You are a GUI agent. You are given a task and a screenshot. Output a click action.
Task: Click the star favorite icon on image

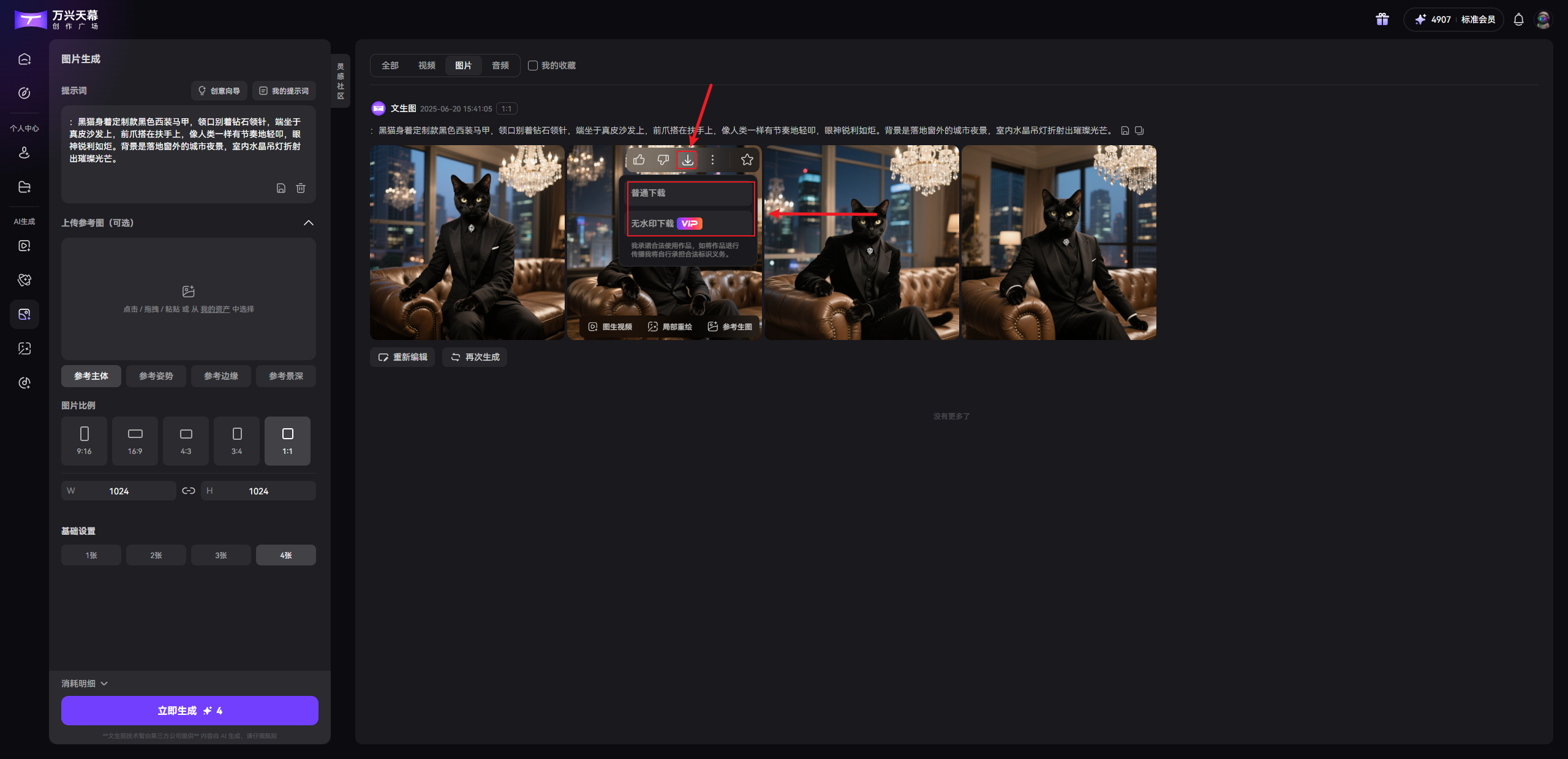[x=747, y=160]
